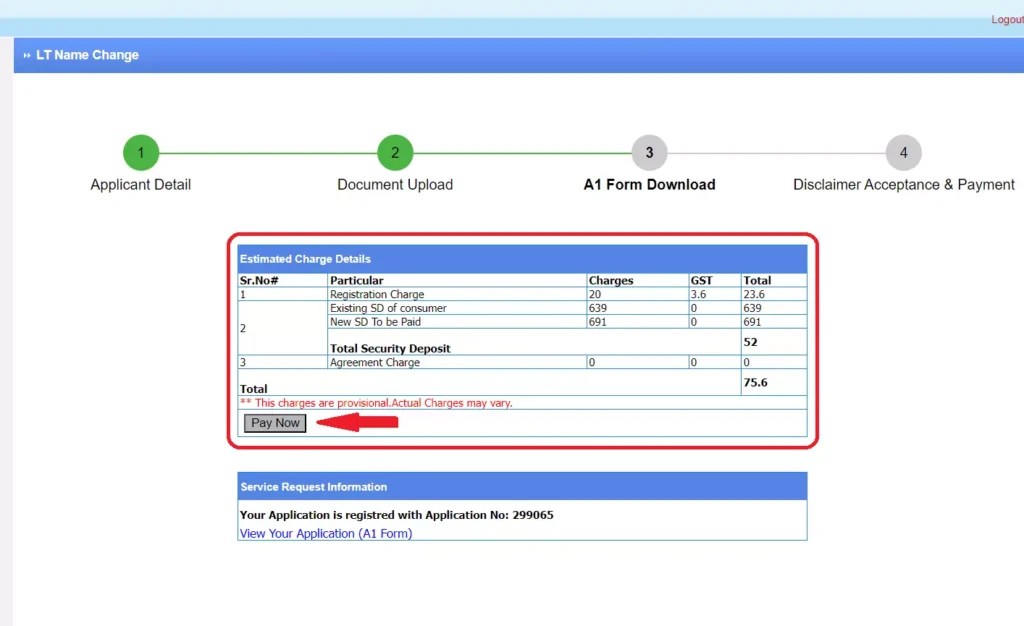
Task: Select the A1 Form Download step label
Action: pyautogui.click(x=648, y=185)
